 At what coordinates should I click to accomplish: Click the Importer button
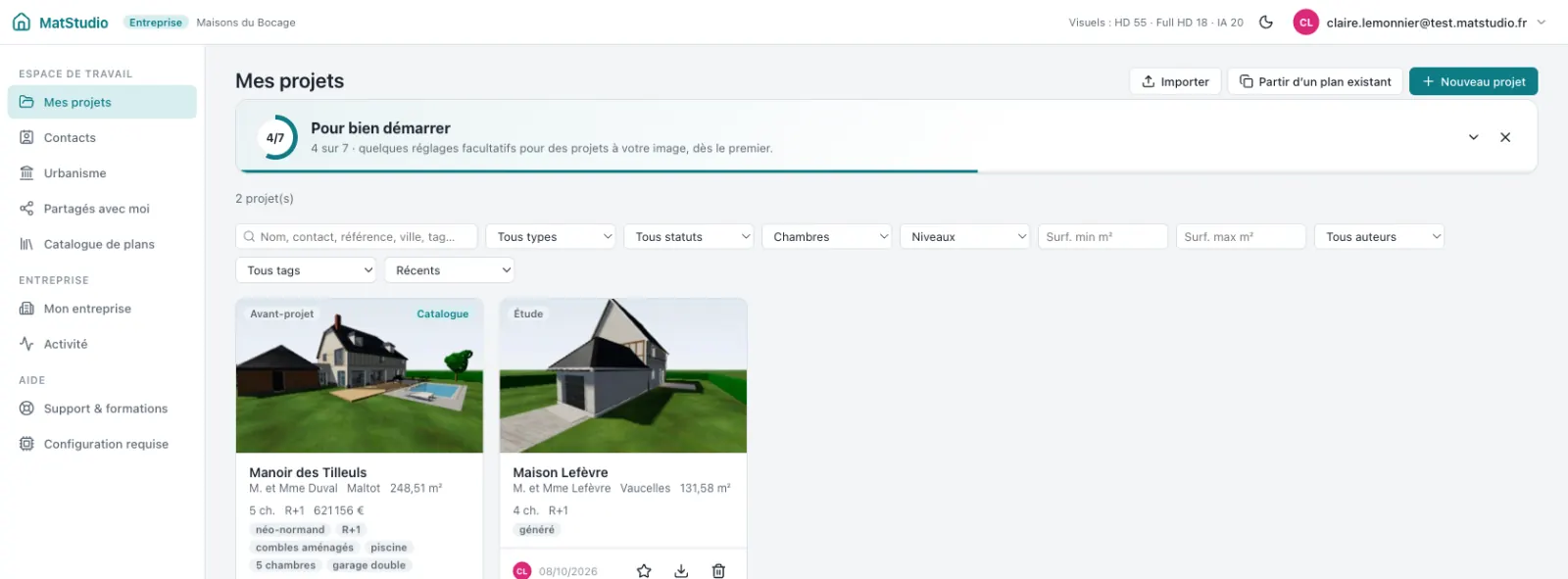tap(1175, 81)
